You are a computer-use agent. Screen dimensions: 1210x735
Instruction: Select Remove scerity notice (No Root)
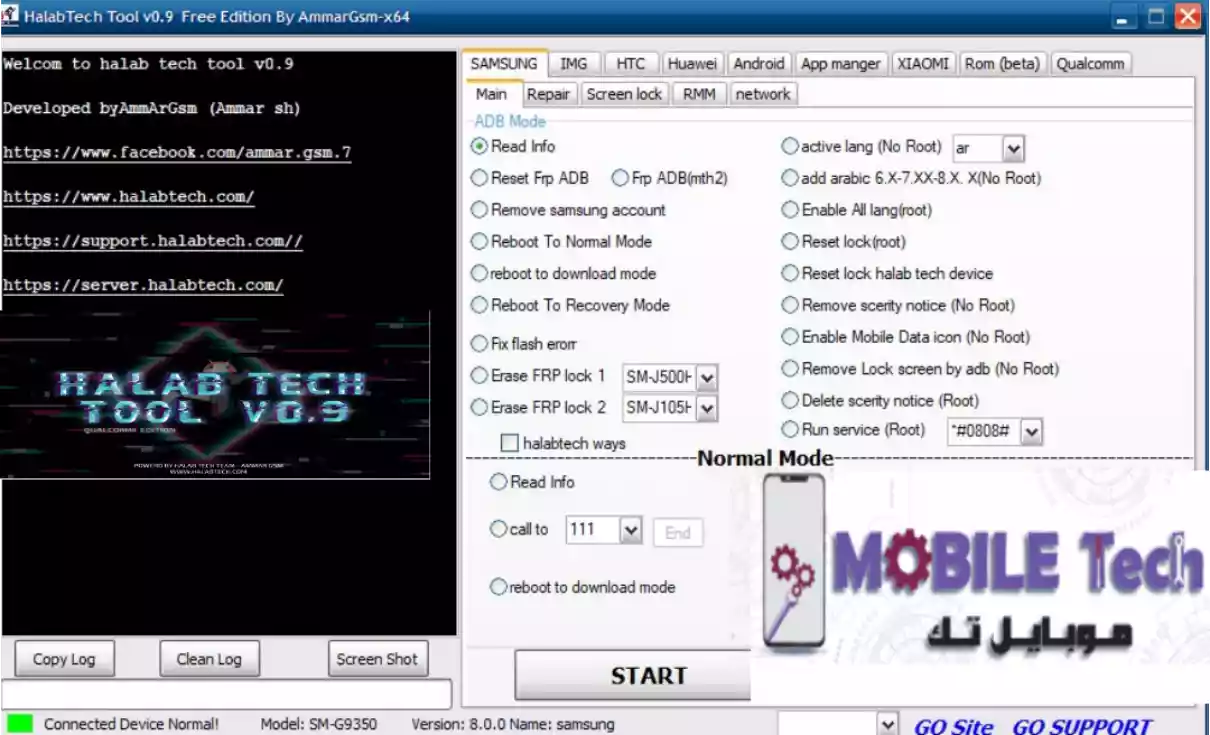(898, 305)
